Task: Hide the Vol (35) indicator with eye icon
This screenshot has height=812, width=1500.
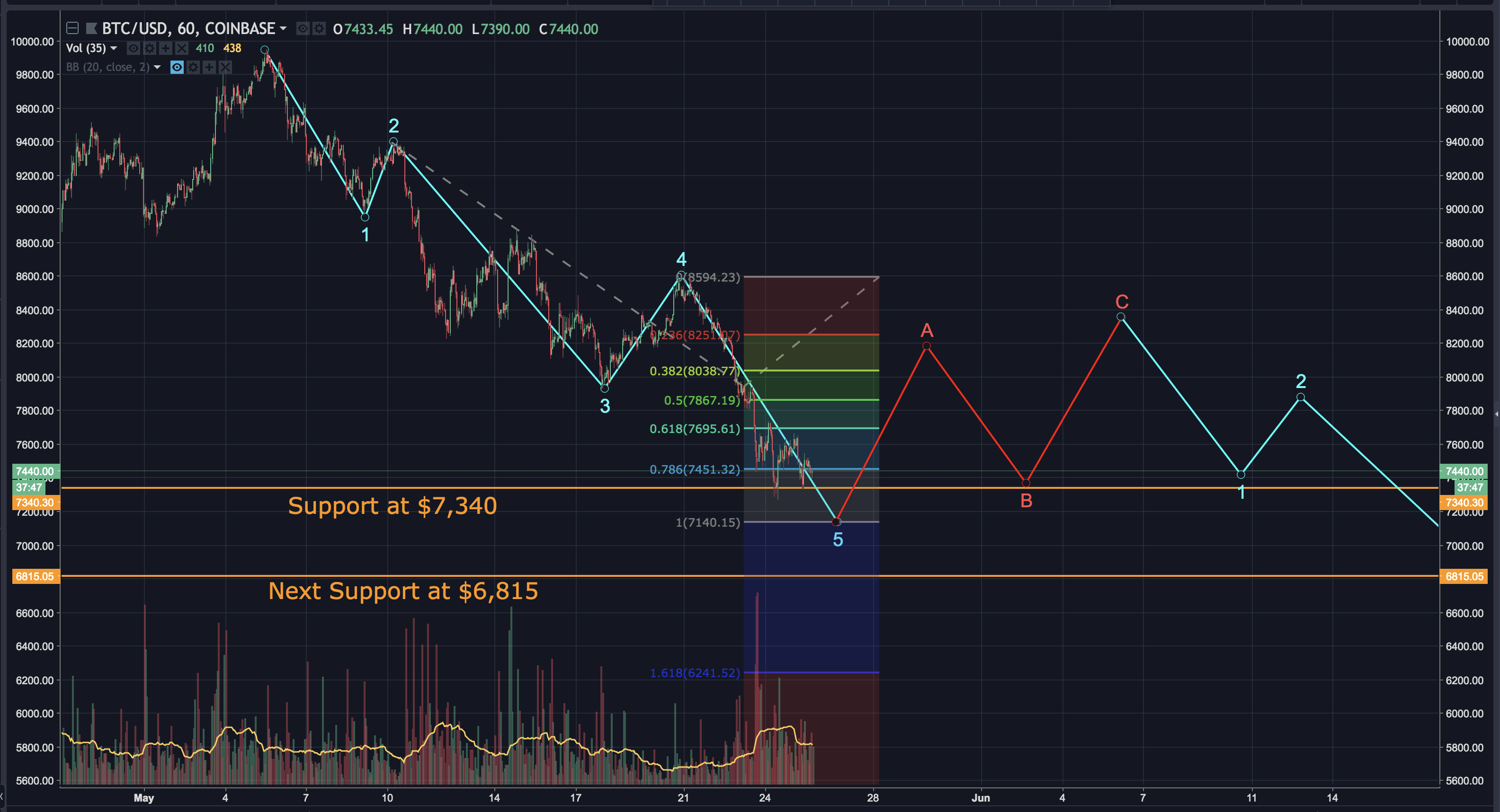Action: coord(134,48)
